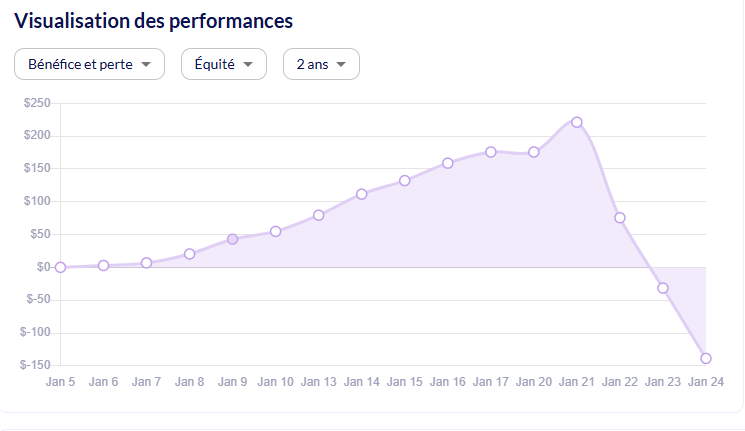Click the Jan 15 chart marker
745x431 pixels.
coord(405,181)
